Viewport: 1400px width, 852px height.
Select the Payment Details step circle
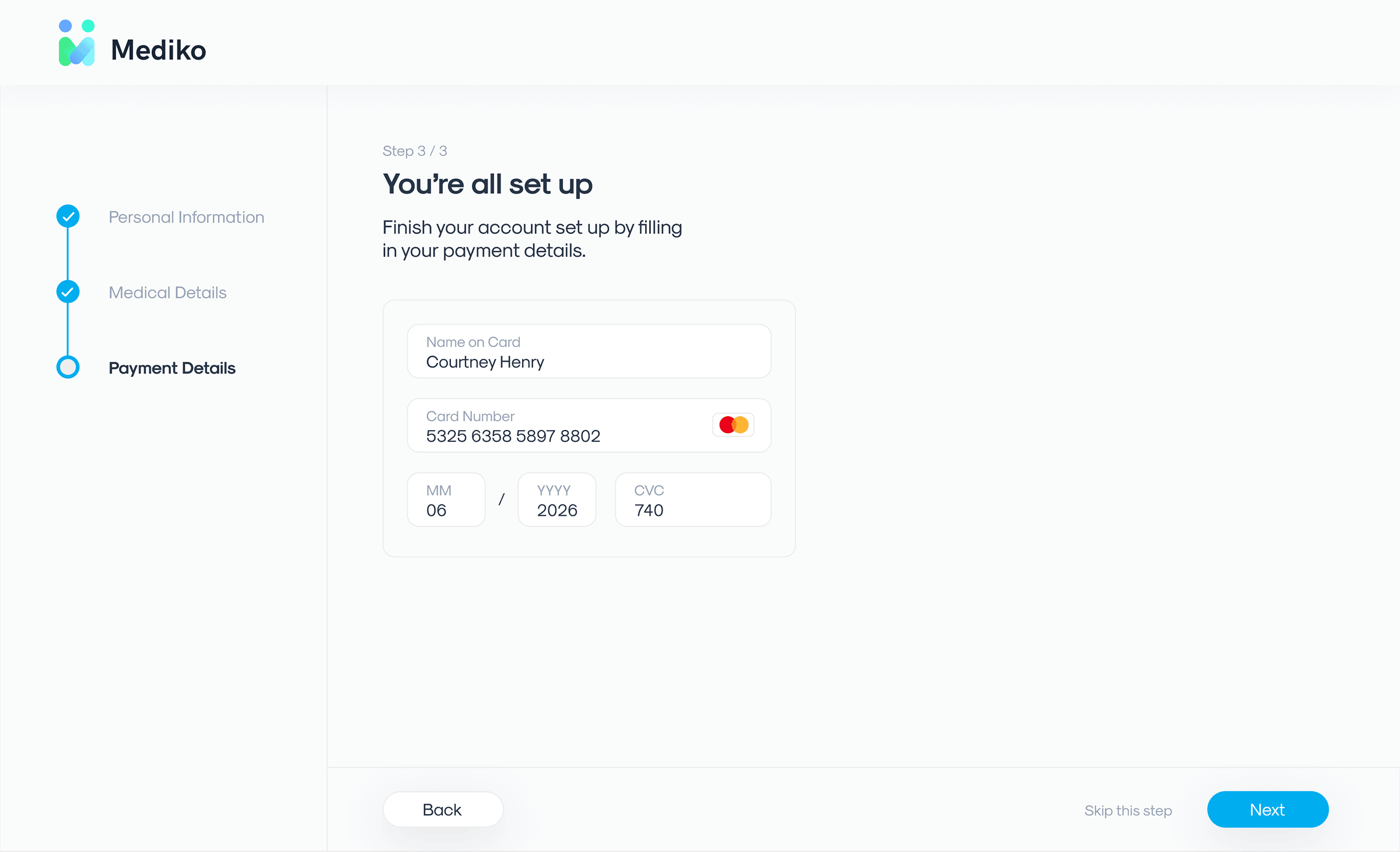click(x=68, y=367)
